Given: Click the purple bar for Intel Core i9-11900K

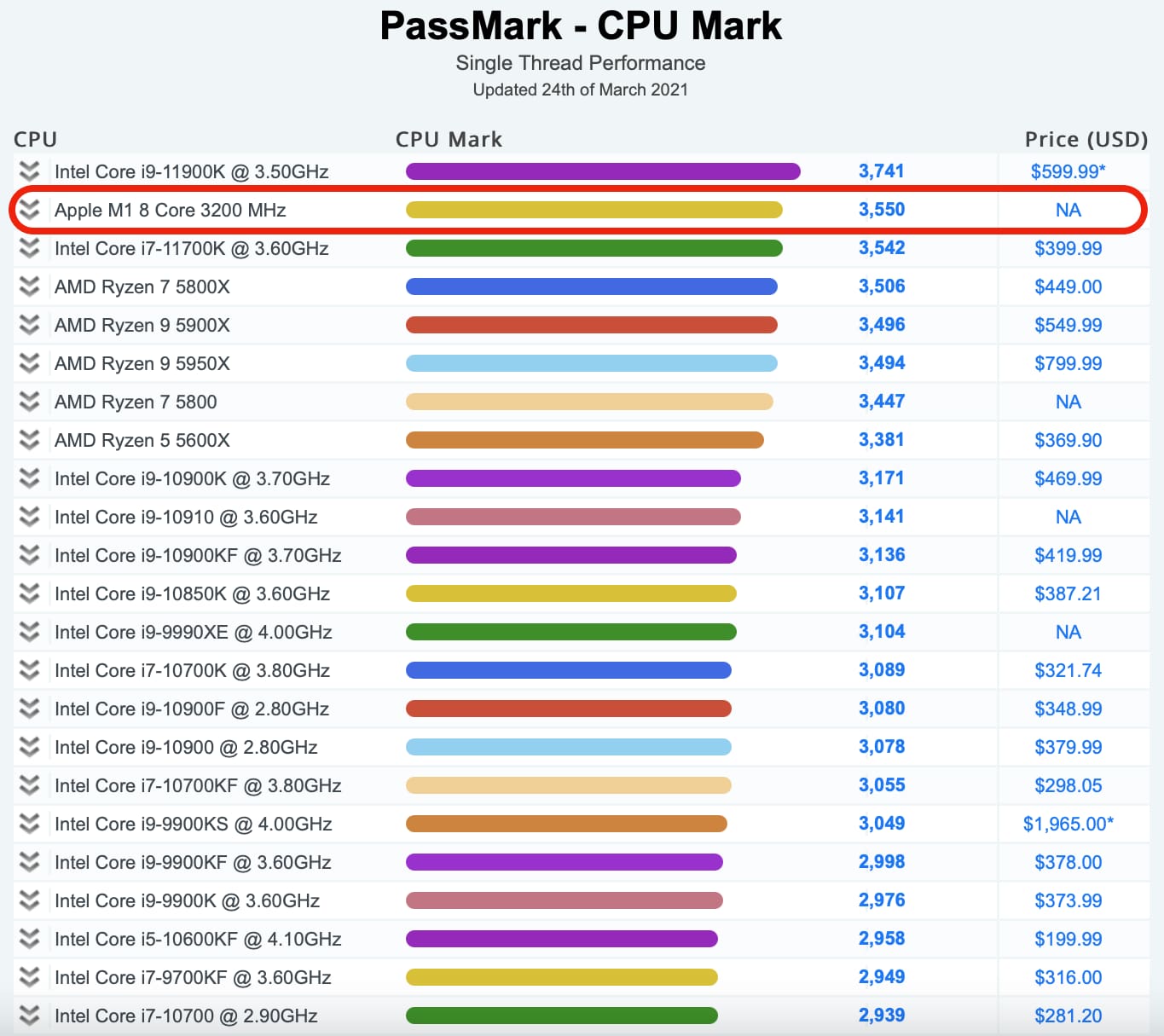Looking at the screenshot, I should coord(603,171).
